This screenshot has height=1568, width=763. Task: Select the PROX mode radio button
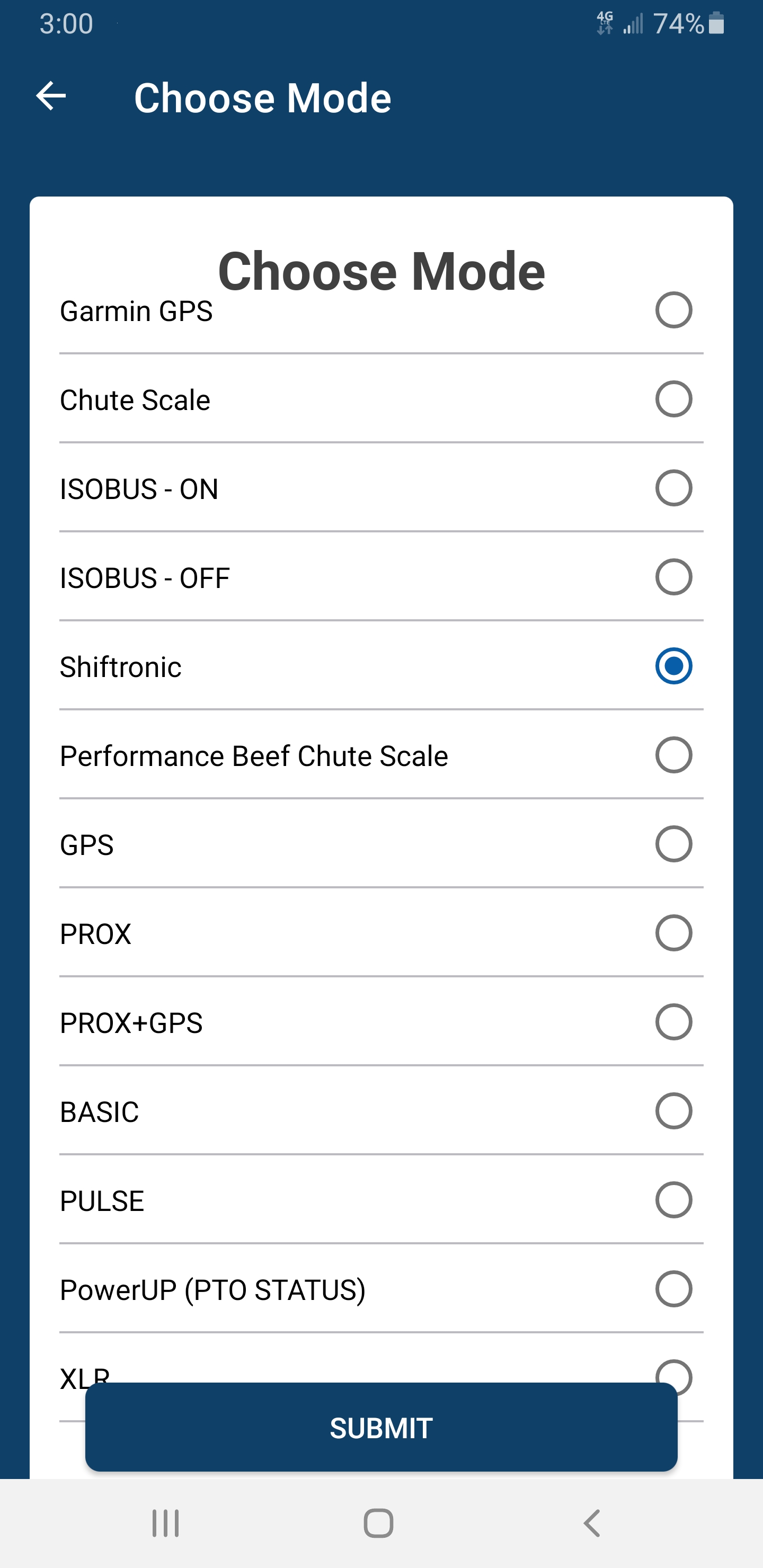tap(673, 932)
